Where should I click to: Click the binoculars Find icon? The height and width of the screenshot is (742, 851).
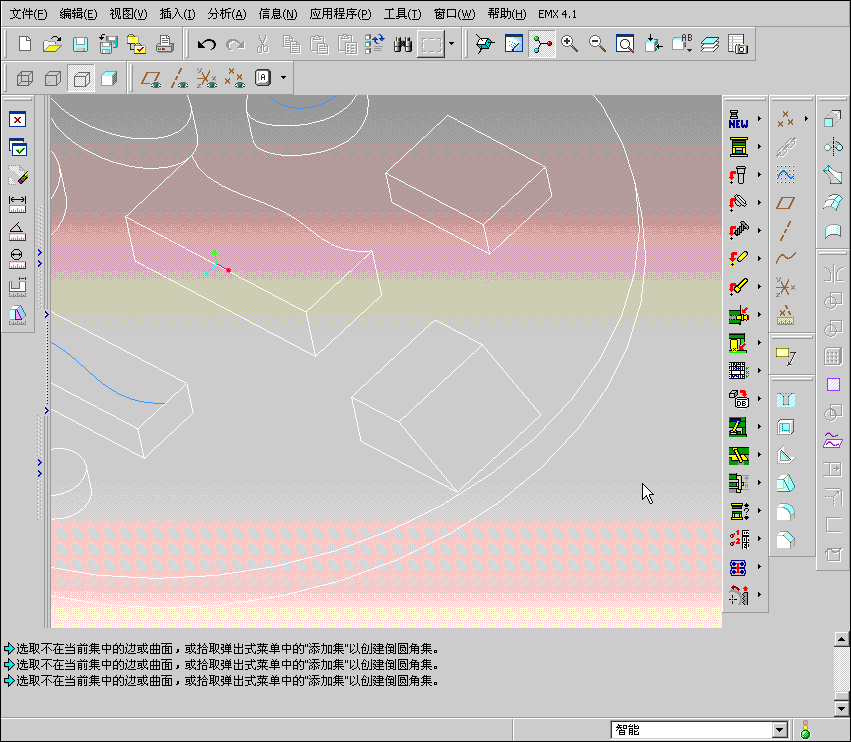pos(404,44)
